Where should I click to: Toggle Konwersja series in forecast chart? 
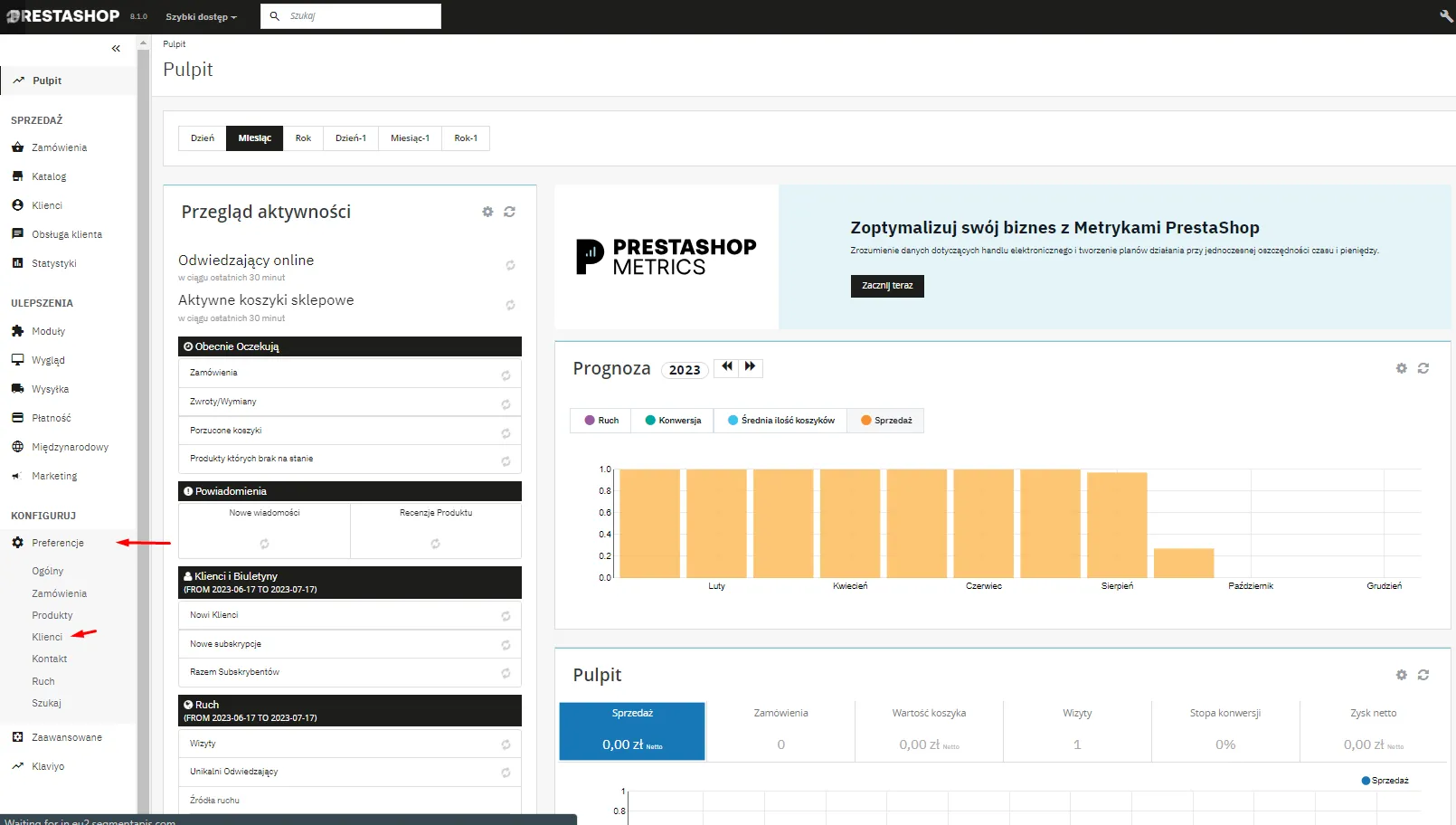[x=673, y=421]
